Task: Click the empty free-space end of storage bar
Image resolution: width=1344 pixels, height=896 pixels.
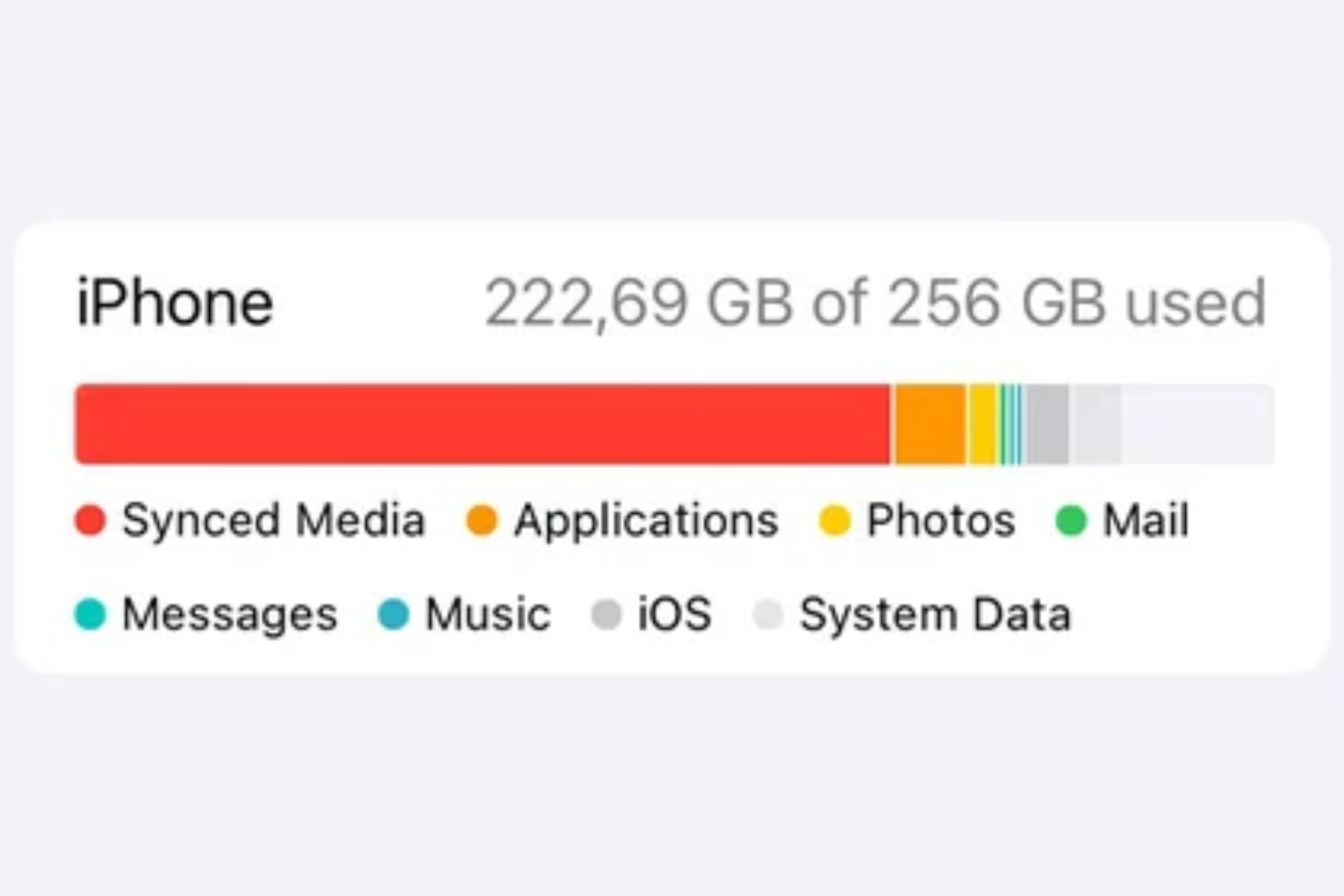Action: tap(1197, 424)
